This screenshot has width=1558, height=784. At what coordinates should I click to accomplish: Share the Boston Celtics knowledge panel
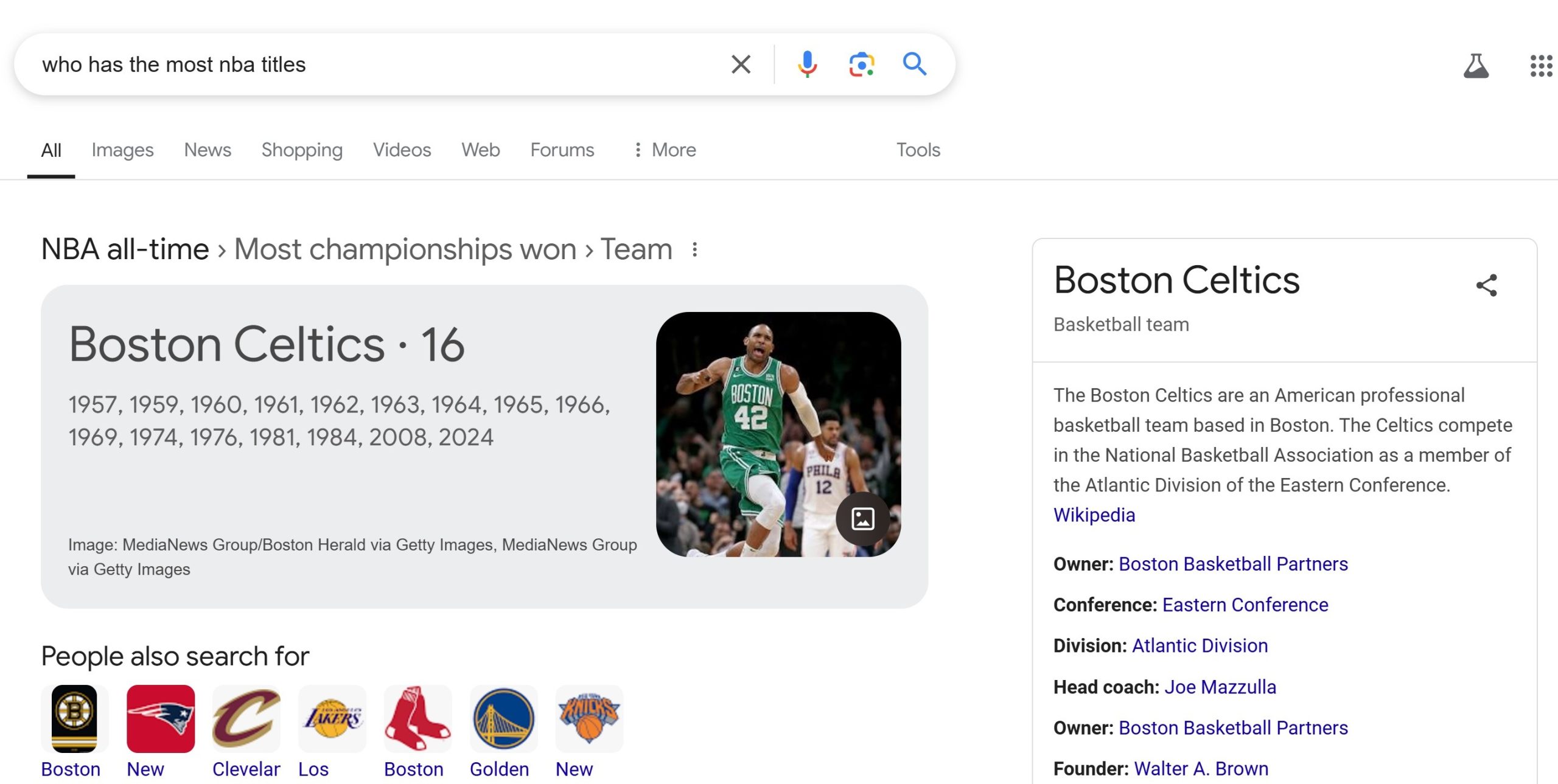pos(1486,285)
